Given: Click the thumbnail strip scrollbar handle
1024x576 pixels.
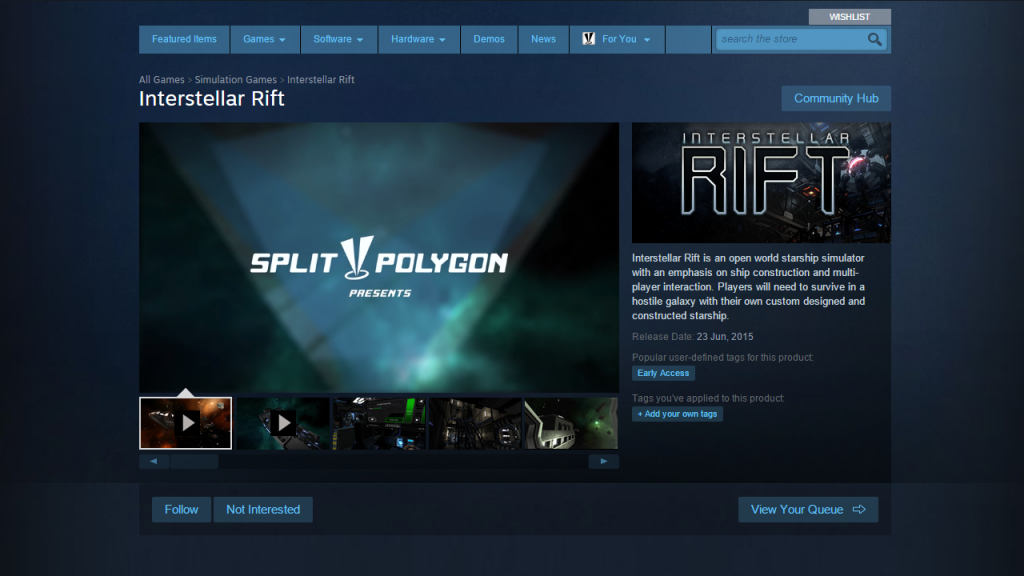Looking at the screenshot, I should pyautogui.click(x=194, y=461).
